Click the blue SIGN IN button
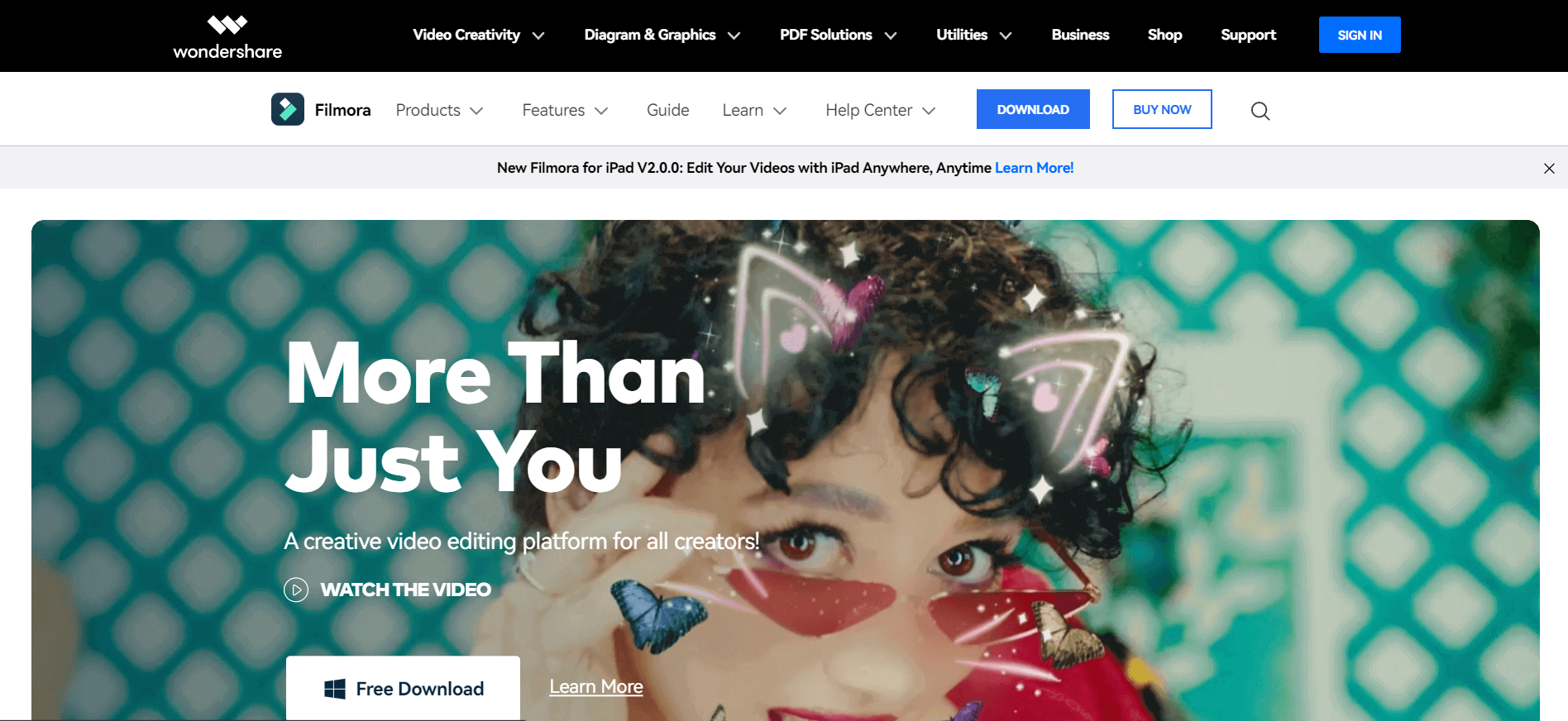The height and width of the screenshot is (721, 1568). 1360,35
